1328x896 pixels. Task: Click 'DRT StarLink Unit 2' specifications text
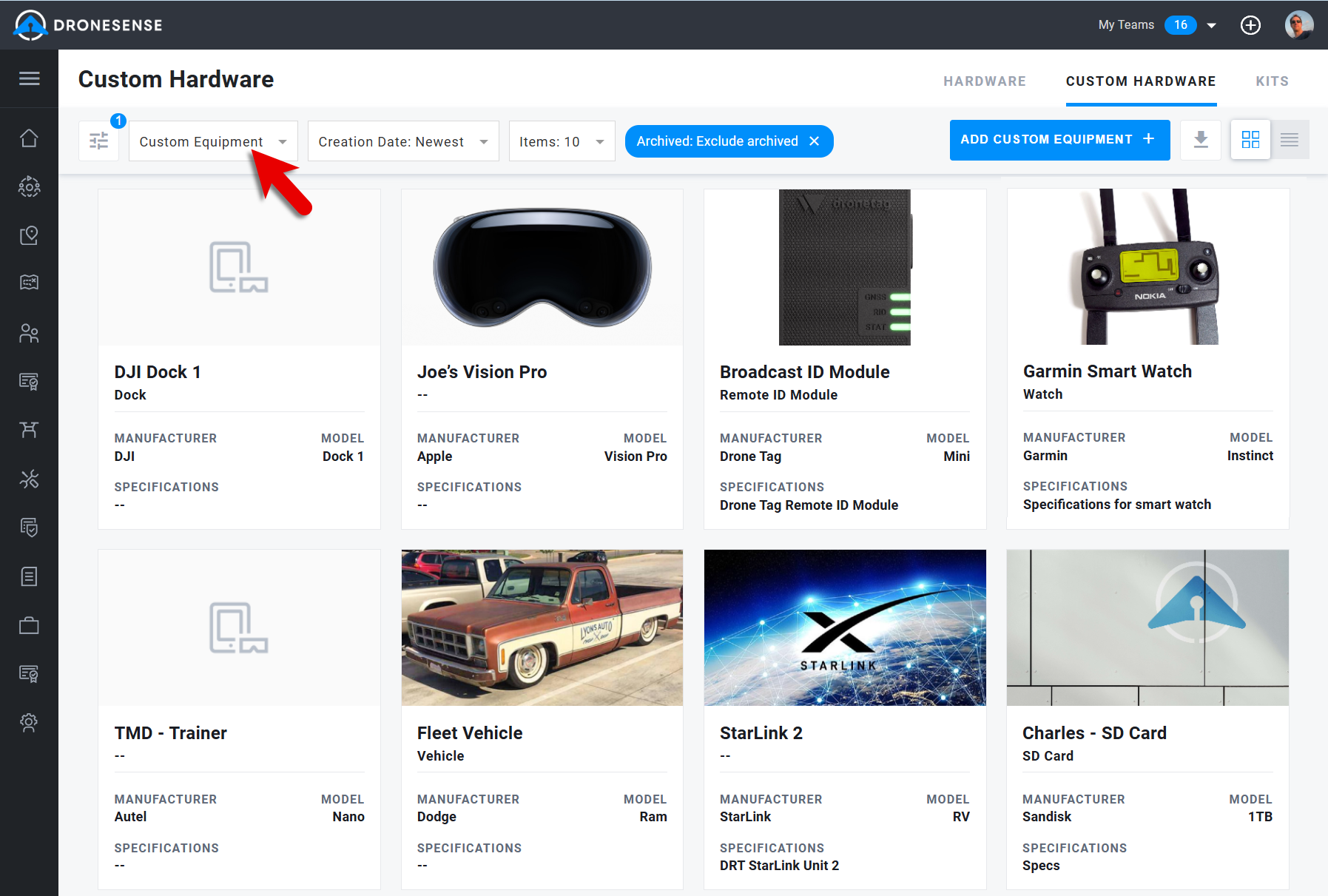779,866
